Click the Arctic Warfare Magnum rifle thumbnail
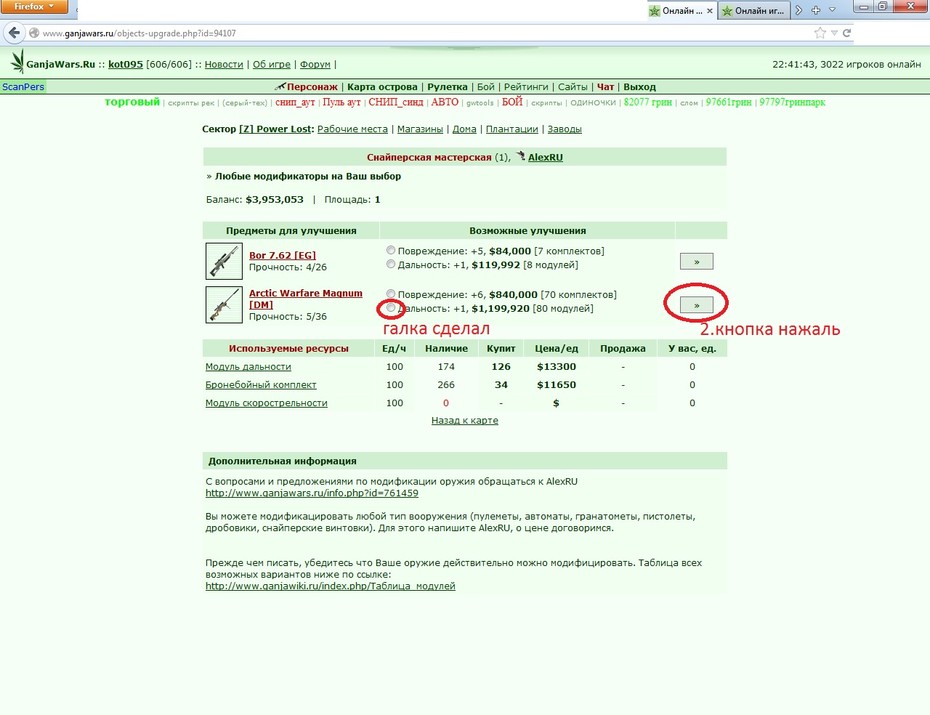The width and height of the screenshot is (930, 715). coord(224,305)
